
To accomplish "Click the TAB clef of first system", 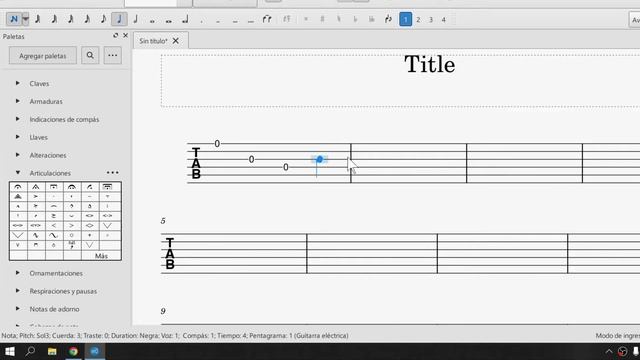I will [196, 163].
